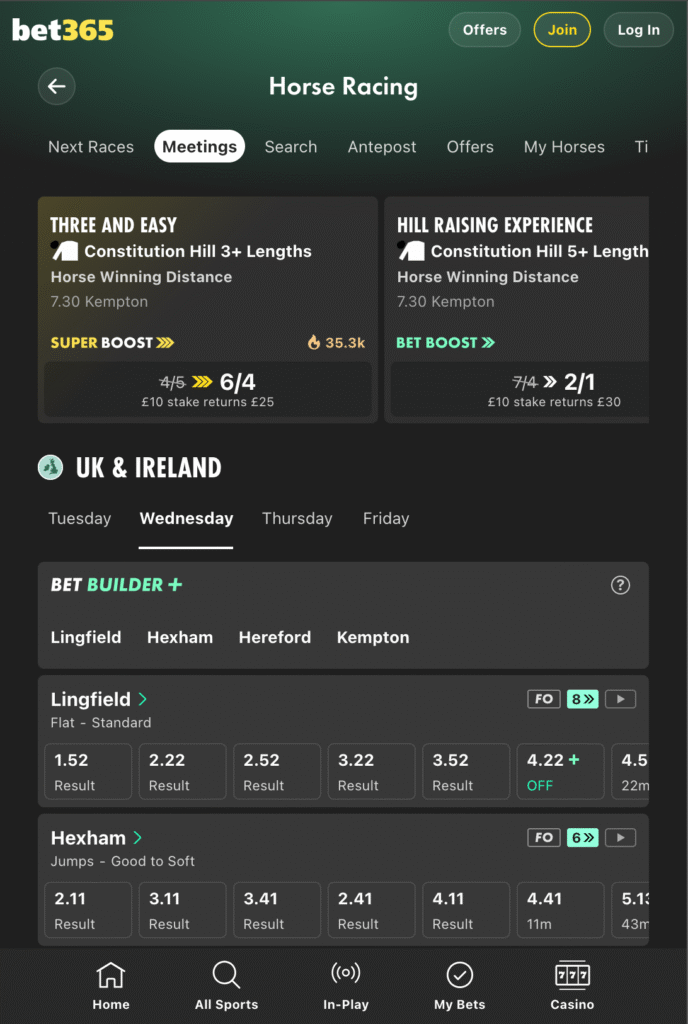Viewport: 688px width, 1024px height.
Task: Switch to the Thursday tab
Action: tap(297, 518)
